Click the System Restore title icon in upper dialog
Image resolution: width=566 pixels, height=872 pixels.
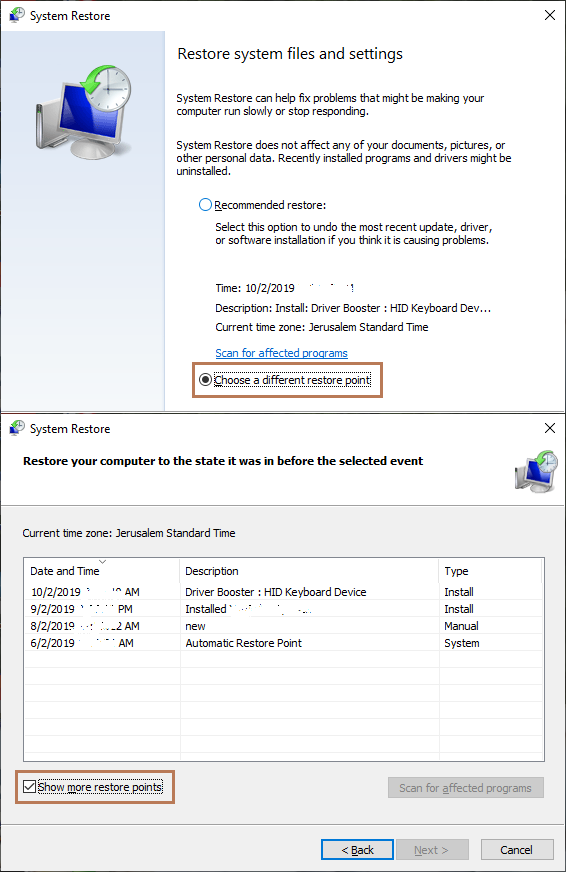[x=17, y=16]
